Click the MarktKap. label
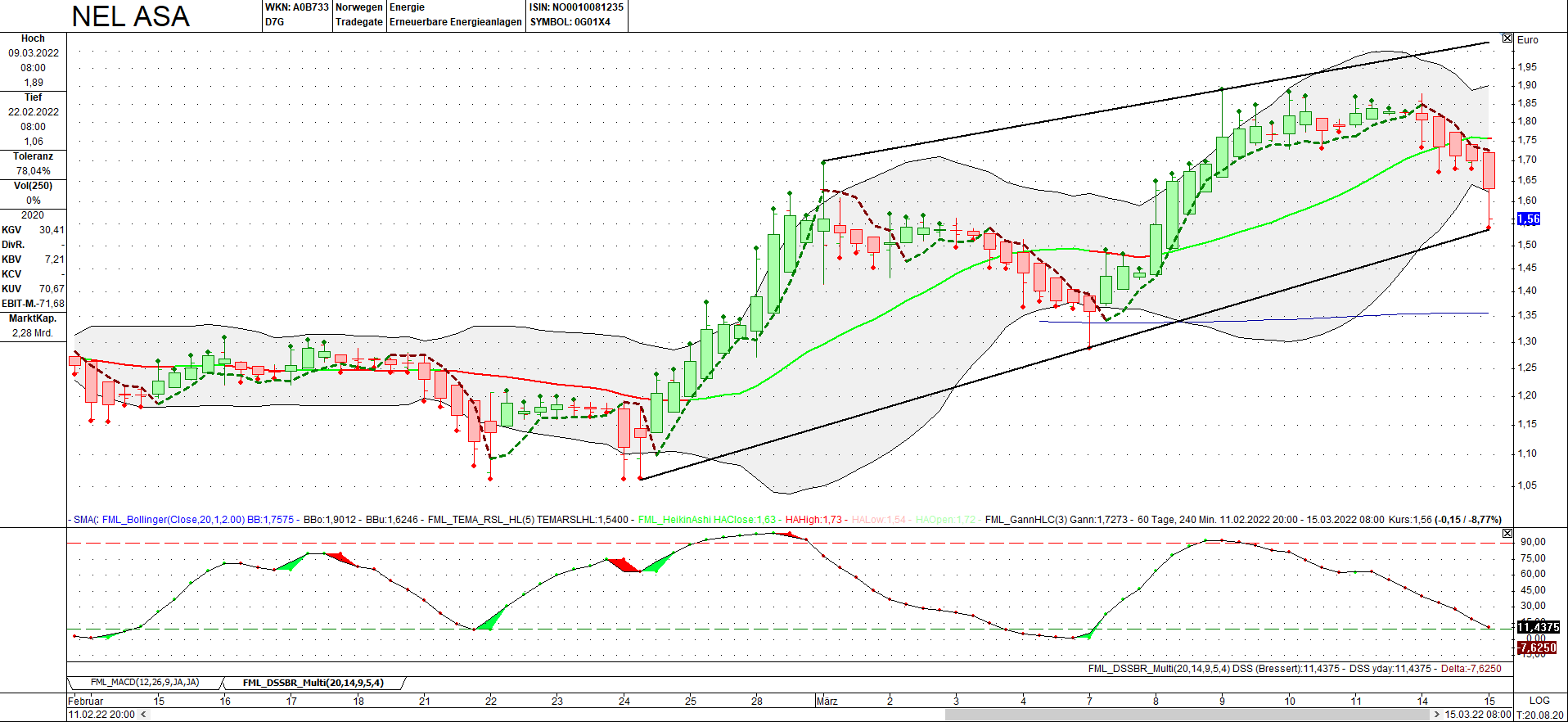Image resolution: width=1568 pixels, height=722 pixels. (33, 318)
